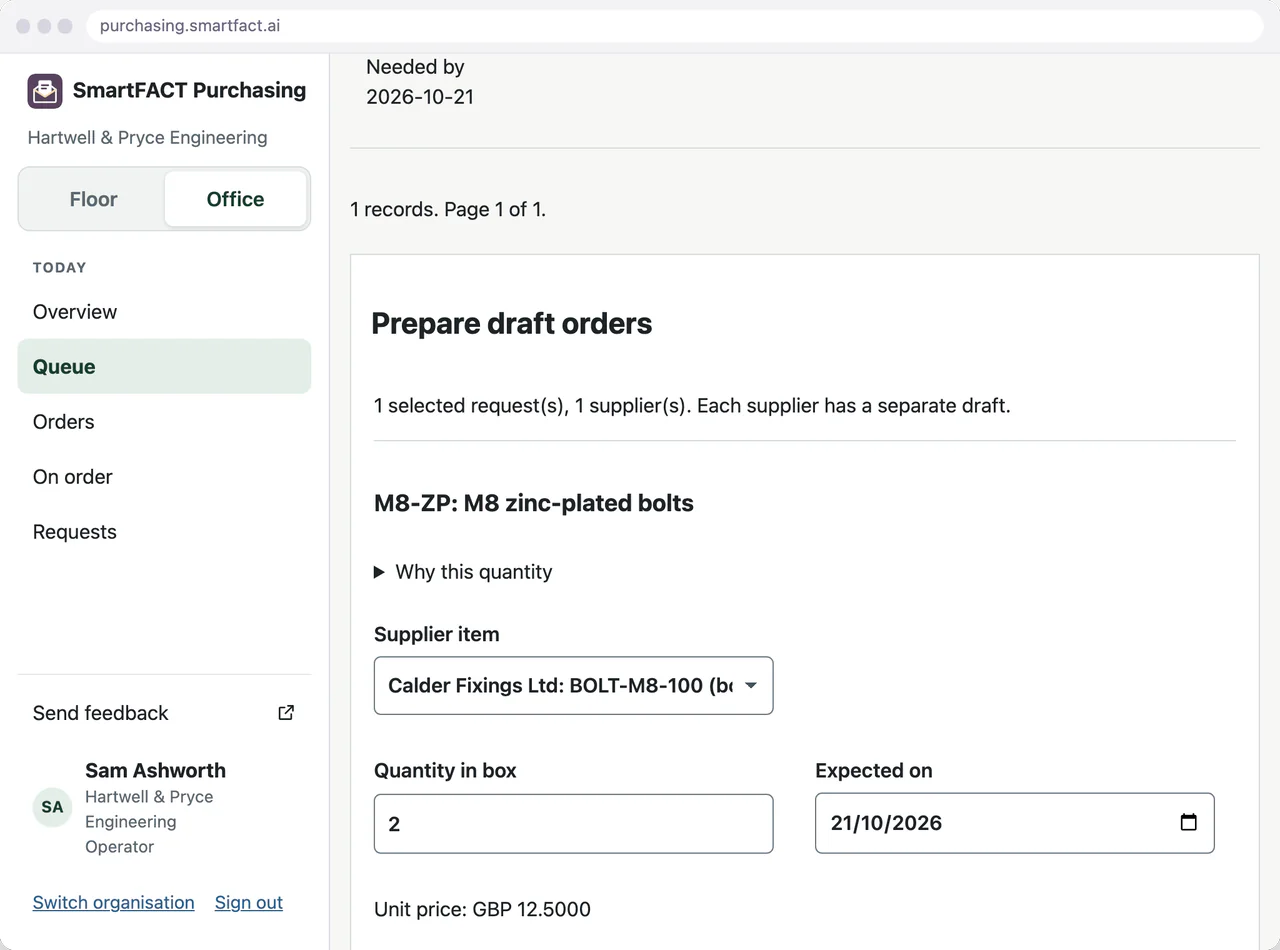Open the Supplier item dropdown
The image size is (1280, 950).
(573, 686)
